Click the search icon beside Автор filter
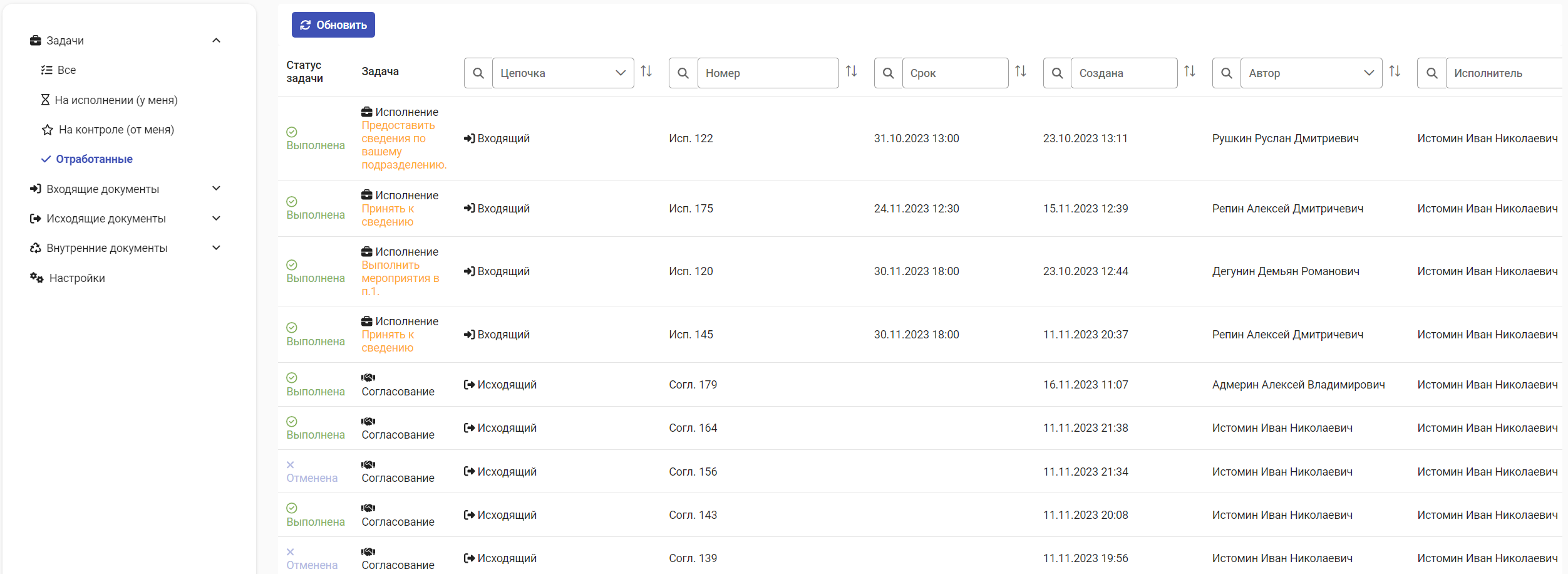Viewport: 1568px width, 574px height. [1227, 73]
